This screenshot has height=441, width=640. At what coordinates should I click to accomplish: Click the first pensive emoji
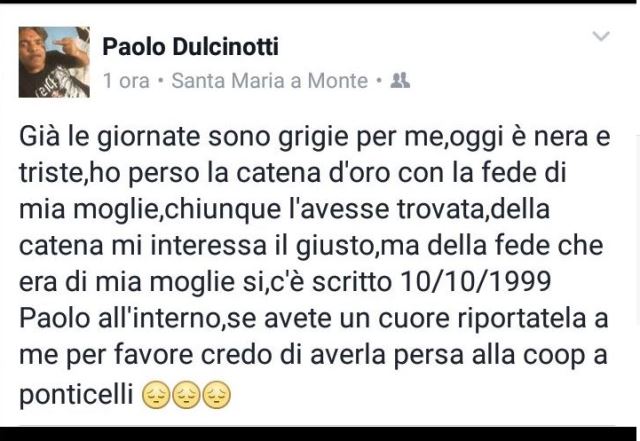156,395
